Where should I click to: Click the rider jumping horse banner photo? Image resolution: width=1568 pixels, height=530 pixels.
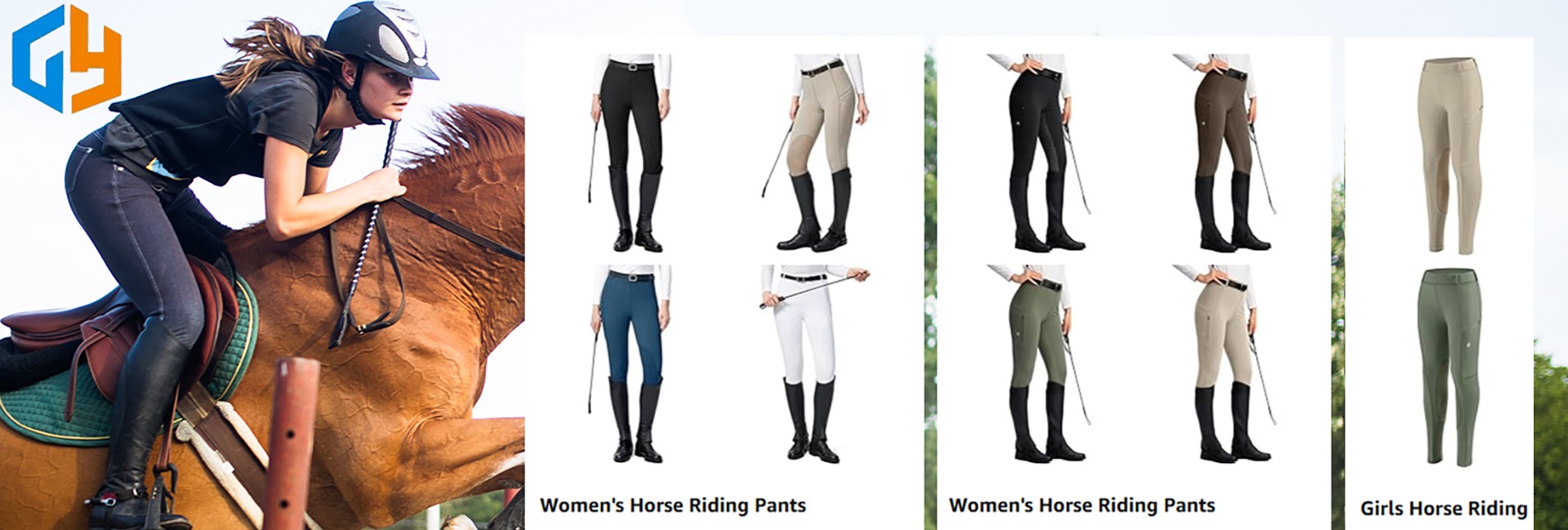[262, 265]
